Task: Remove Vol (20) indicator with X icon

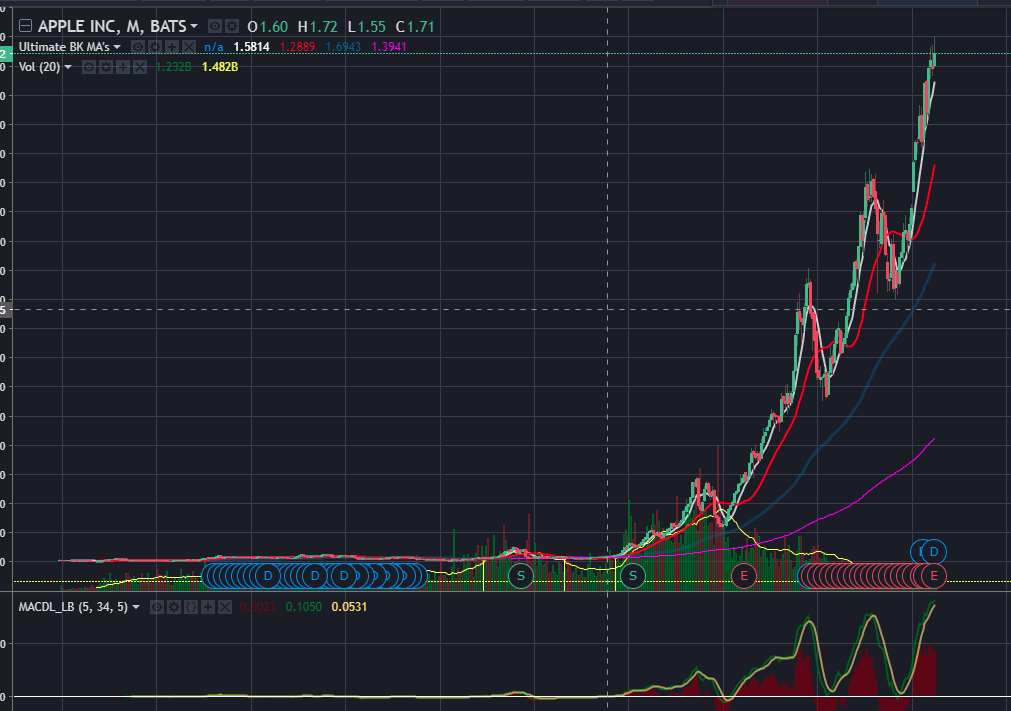Action: (139, 67)
